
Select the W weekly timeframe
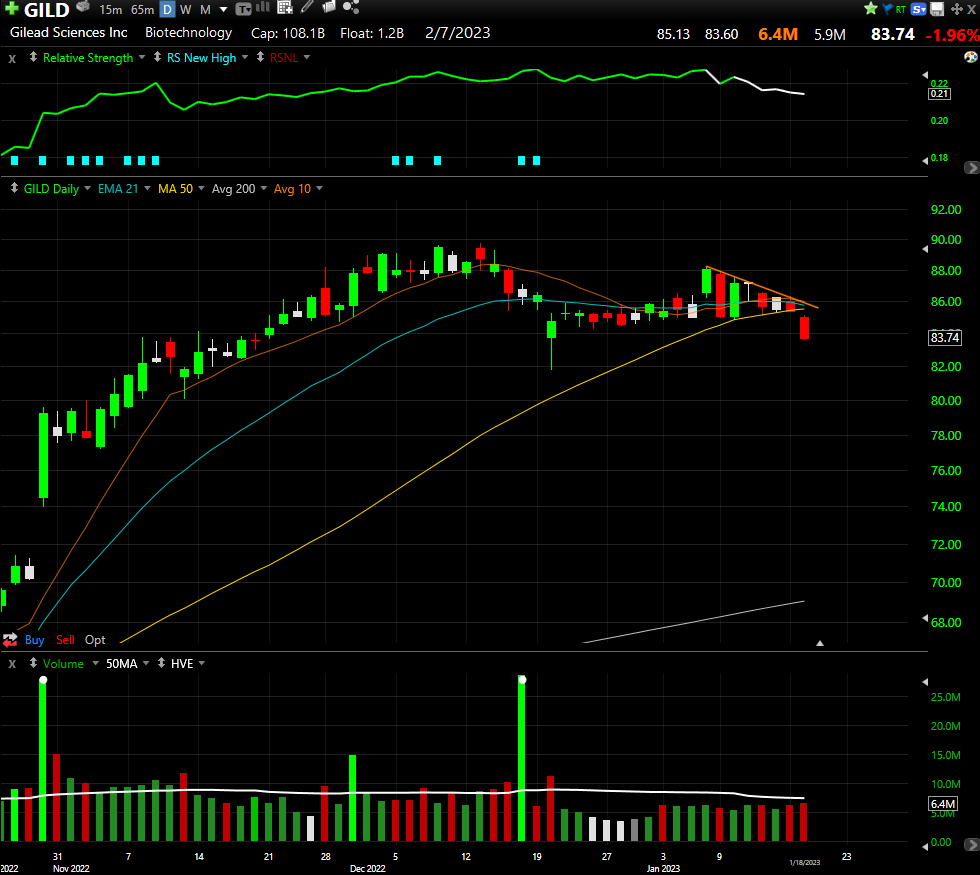tap(186, 9)
